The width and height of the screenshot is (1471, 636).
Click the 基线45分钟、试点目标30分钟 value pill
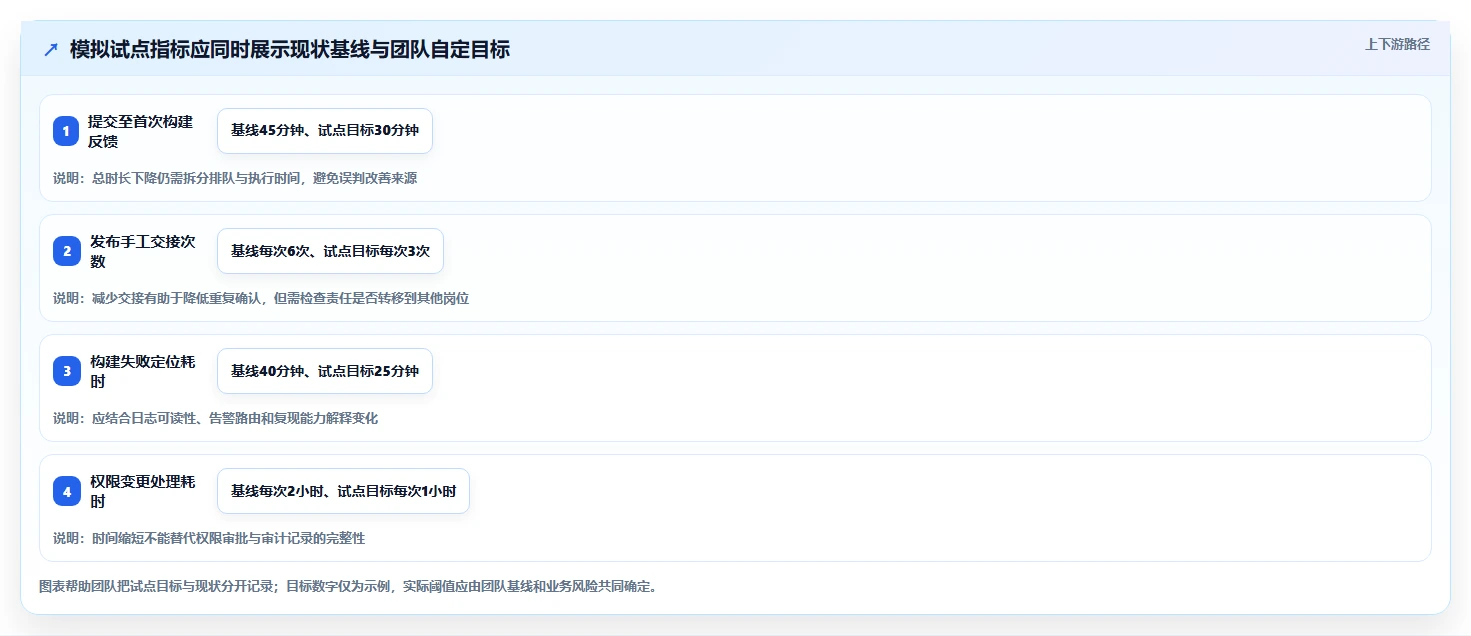coord(325,131)
